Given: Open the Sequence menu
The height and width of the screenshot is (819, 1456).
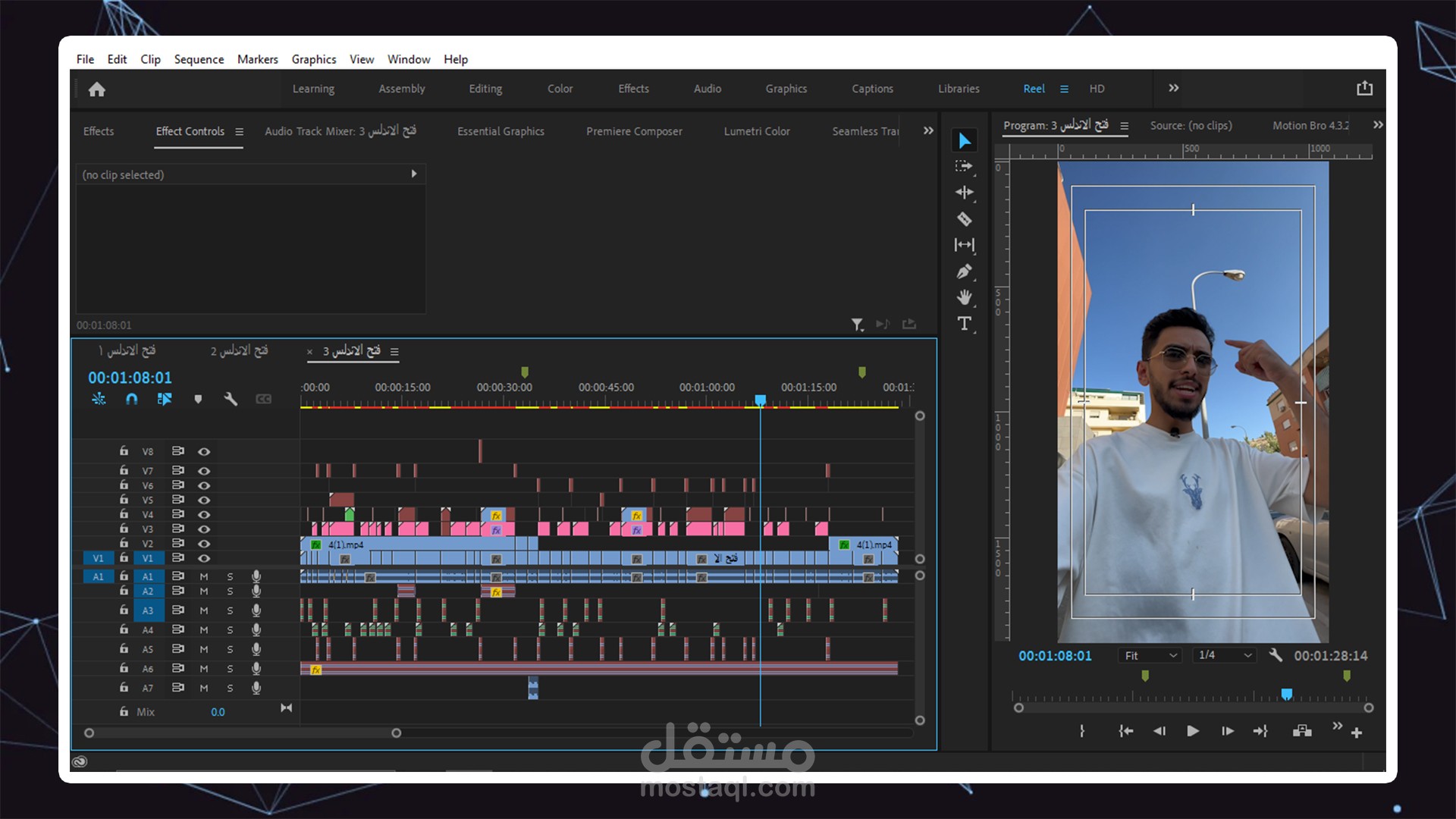Looking at the screenshot, I should point(199,59).
